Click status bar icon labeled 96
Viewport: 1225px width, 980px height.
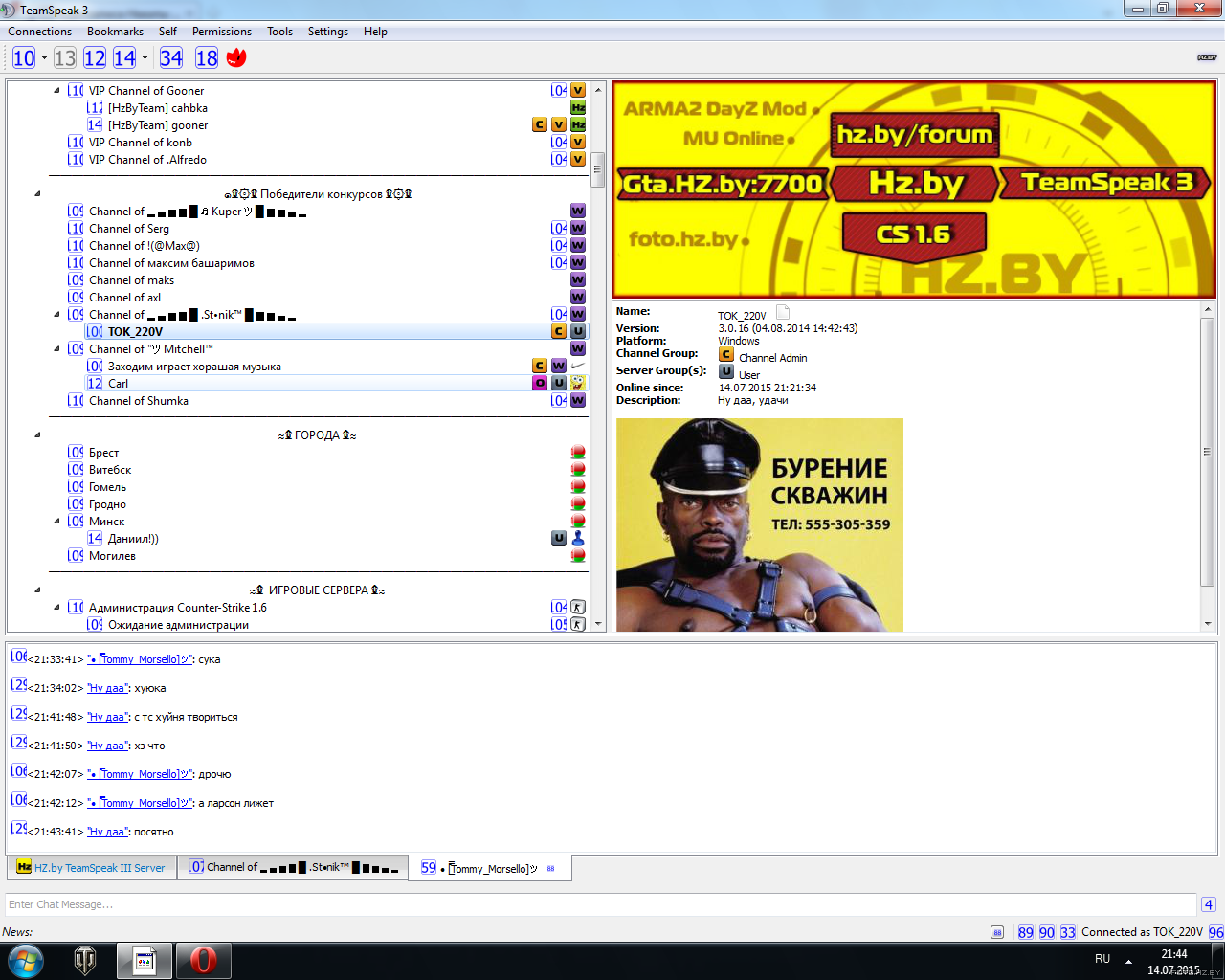tap(1215, 932)
